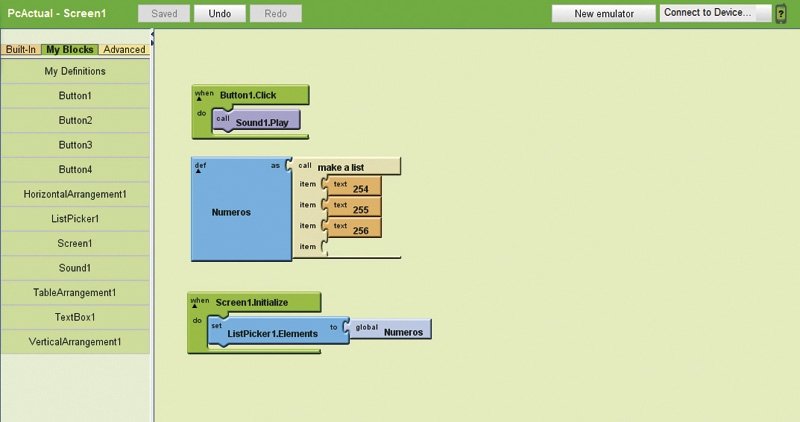Select the text block 256
Image resolution: width=800 pixels, height=422 pixels.
point(353,229)
